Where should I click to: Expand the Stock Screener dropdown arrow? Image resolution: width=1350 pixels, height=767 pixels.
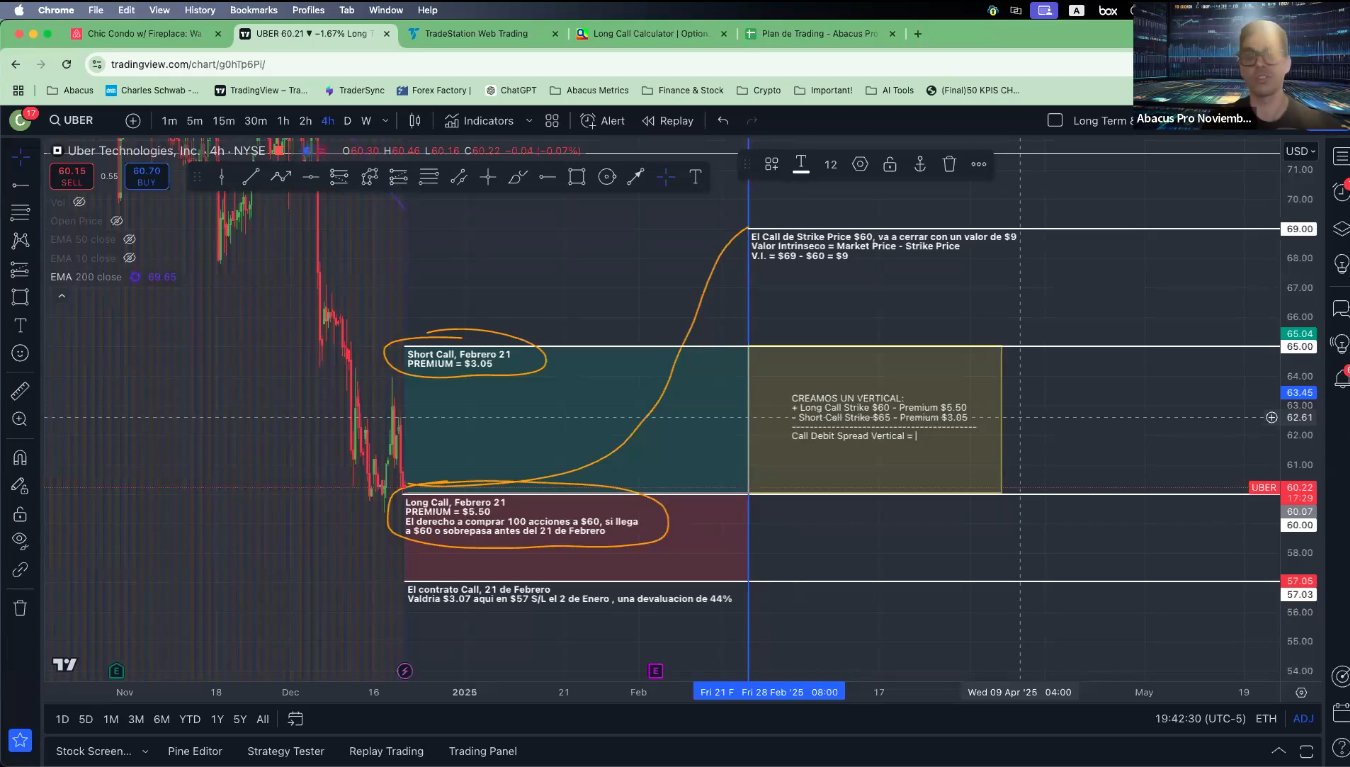click(x=145, y=751)
